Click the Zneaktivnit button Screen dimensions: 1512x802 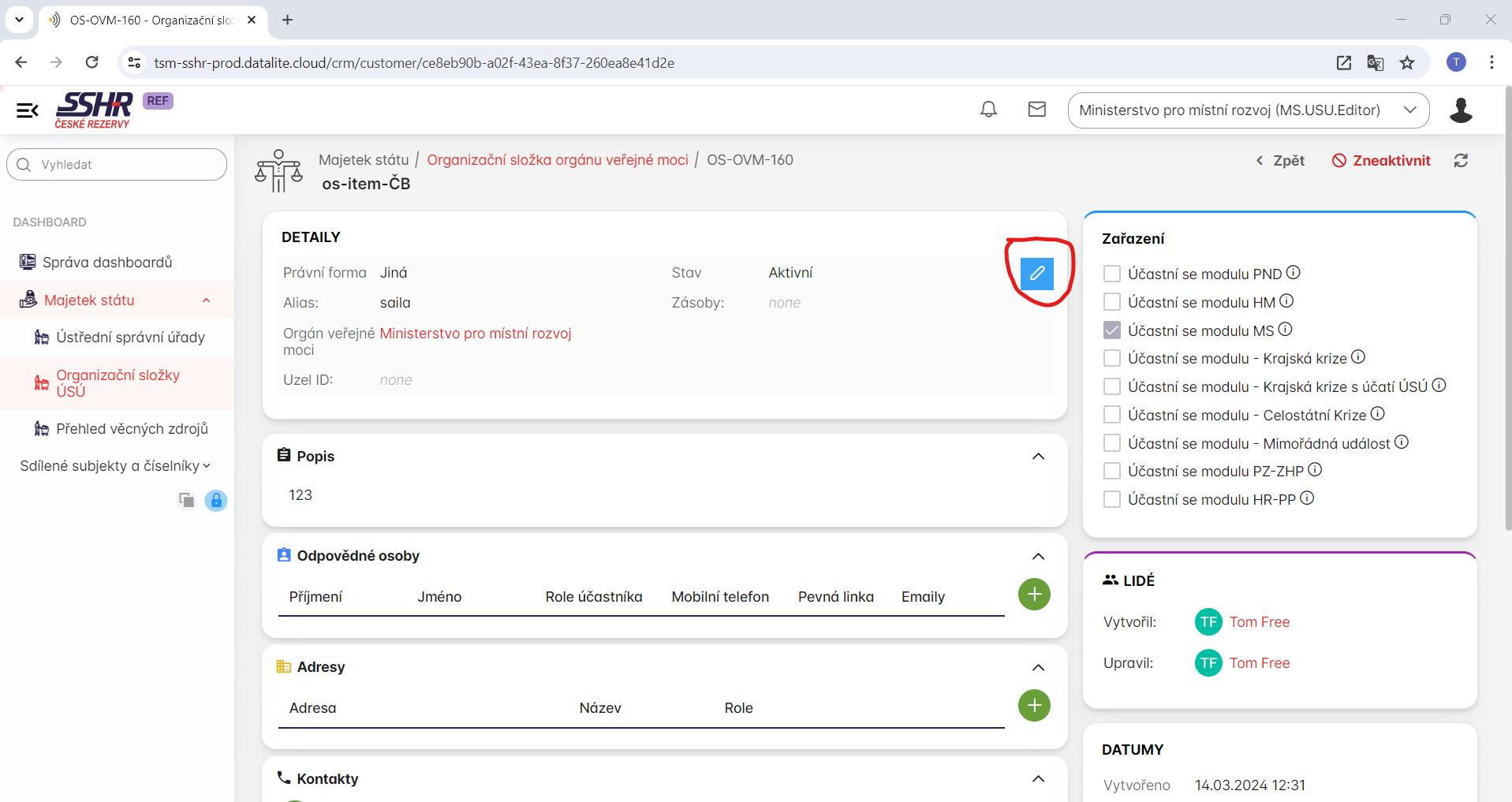1381,161
